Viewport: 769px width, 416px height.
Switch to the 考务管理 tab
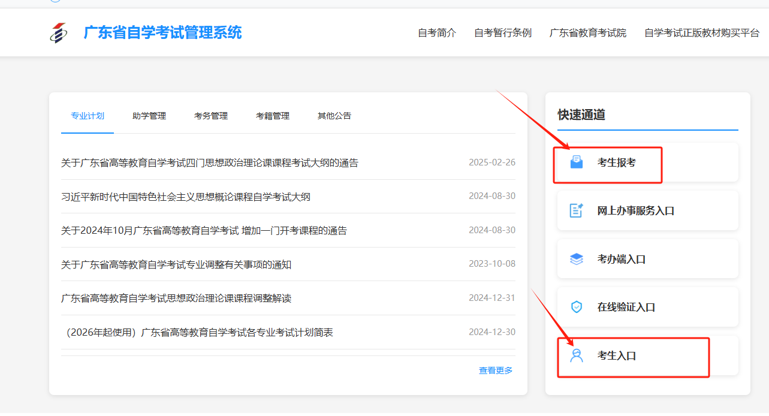click(211, 116)
